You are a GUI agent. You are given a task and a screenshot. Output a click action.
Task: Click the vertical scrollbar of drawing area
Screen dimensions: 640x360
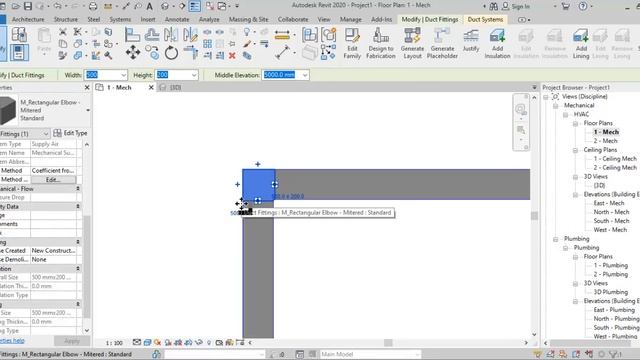[x=534, y=216]
